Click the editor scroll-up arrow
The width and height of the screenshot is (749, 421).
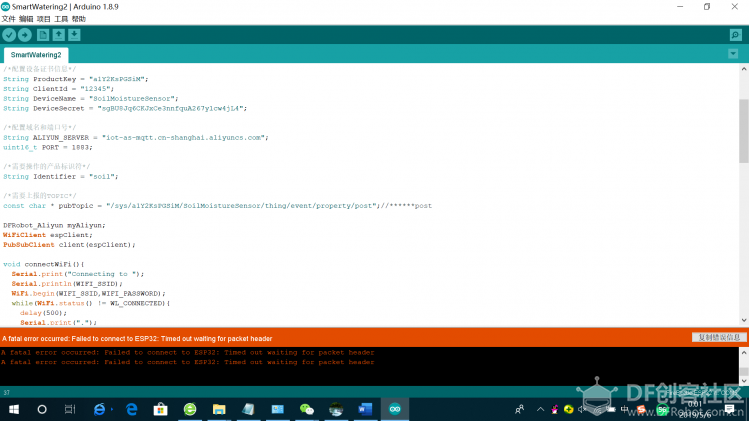coord(744,69)
